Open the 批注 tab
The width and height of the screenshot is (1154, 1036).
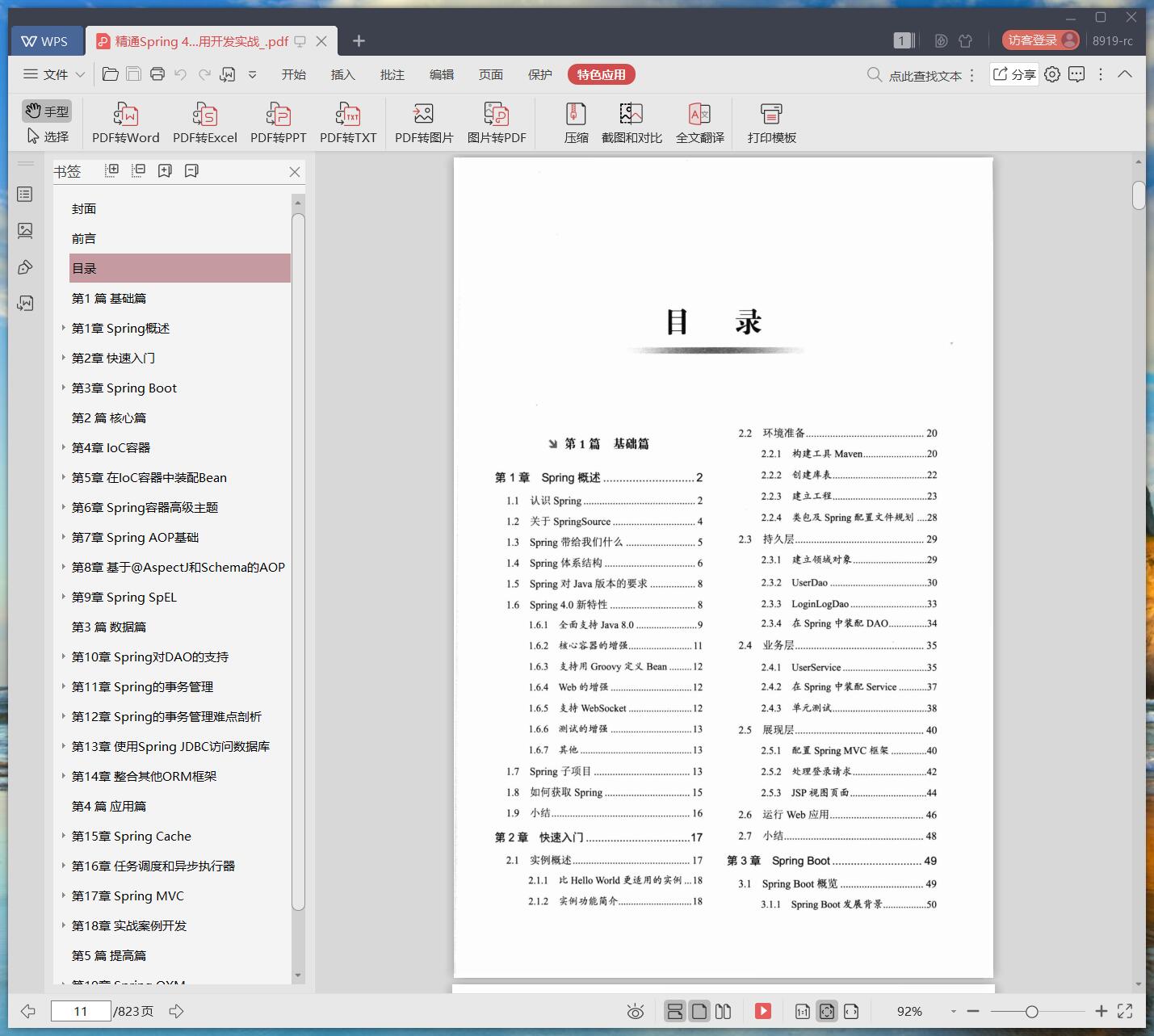tap(392, 74)
